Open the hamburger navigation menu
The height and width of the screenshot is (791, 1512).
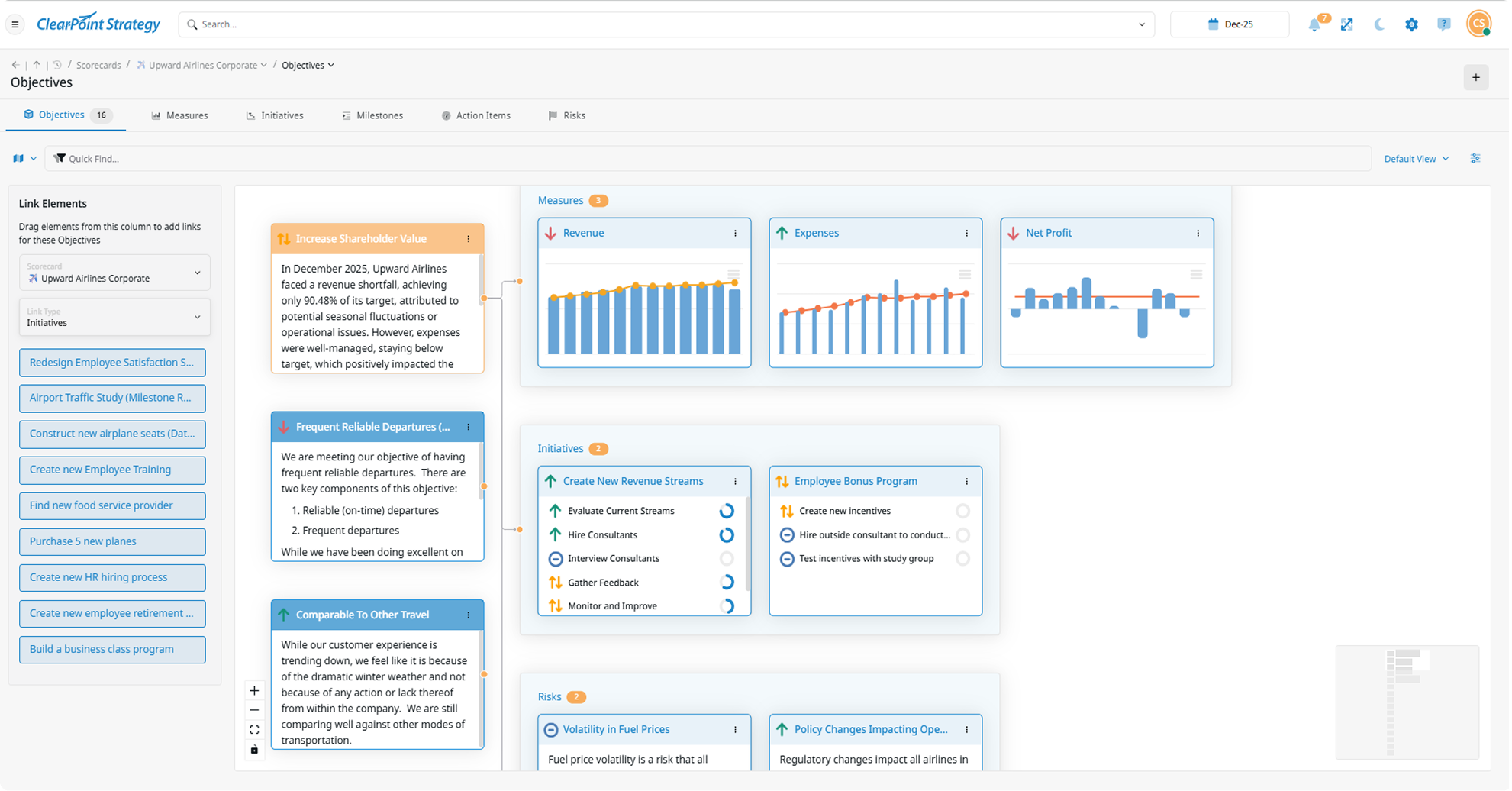point(15,24)
